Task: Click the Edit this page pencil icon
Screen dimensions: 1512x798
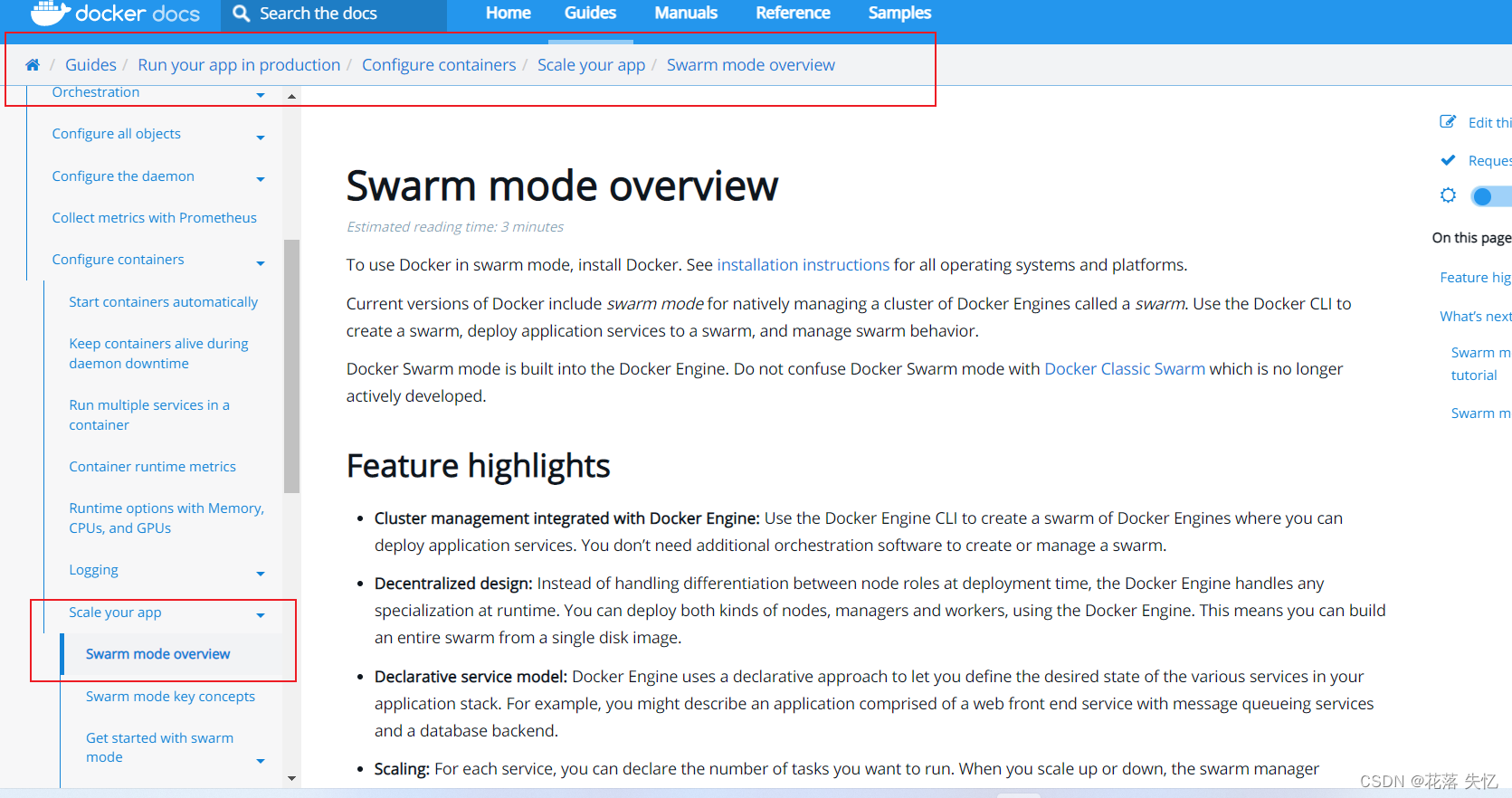Action: click(1448, 122)
